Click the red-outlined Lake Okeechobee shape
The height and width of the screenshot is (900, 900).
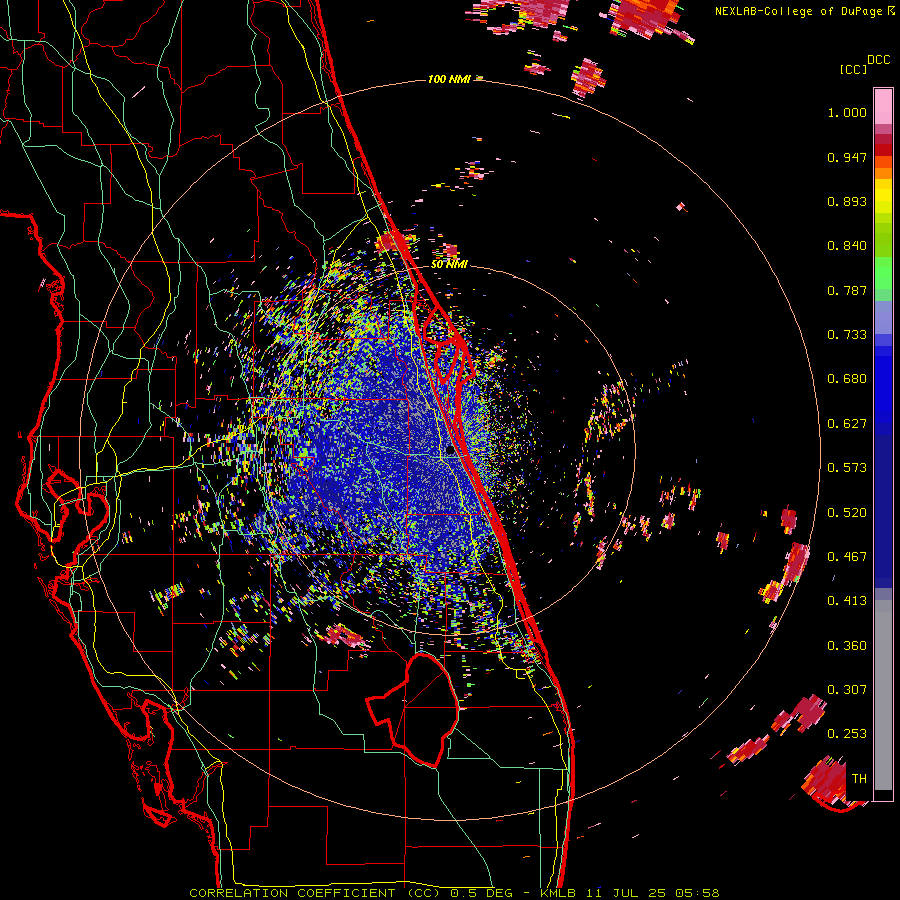(x=413, y=709)
